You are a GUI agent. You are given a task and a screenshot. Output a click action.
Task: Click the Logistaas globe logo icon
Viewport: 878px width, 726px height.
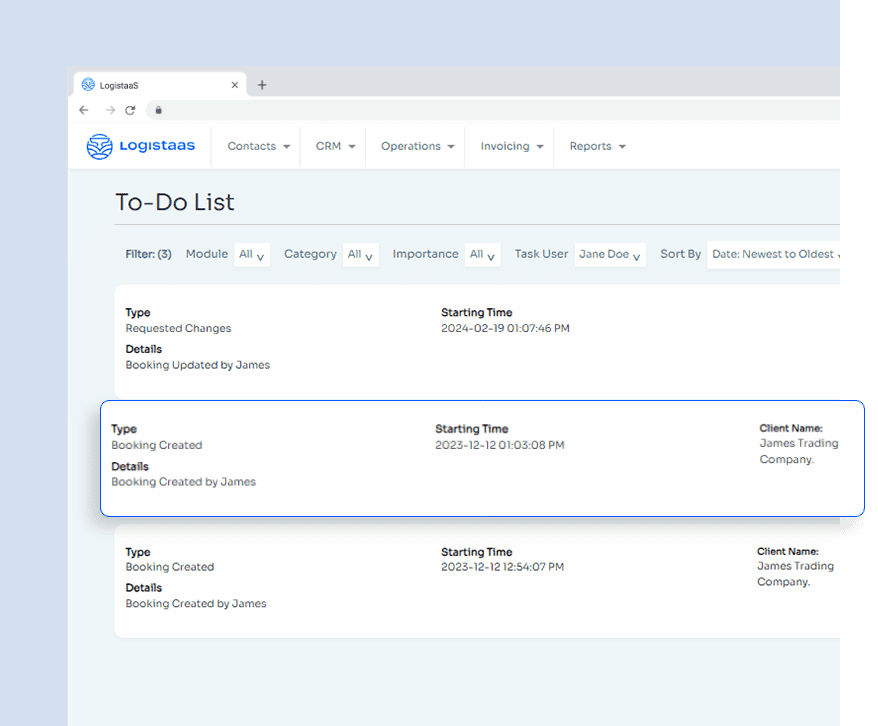tap(100, 147)
